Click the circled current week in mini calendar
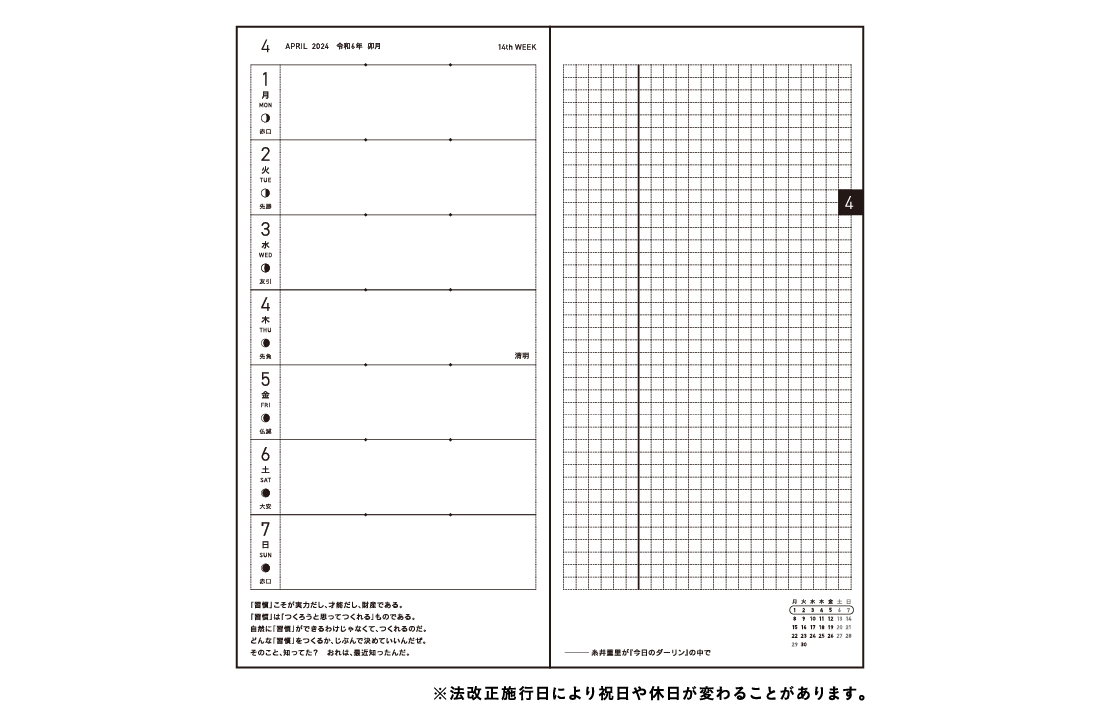 tap(821, 609)
